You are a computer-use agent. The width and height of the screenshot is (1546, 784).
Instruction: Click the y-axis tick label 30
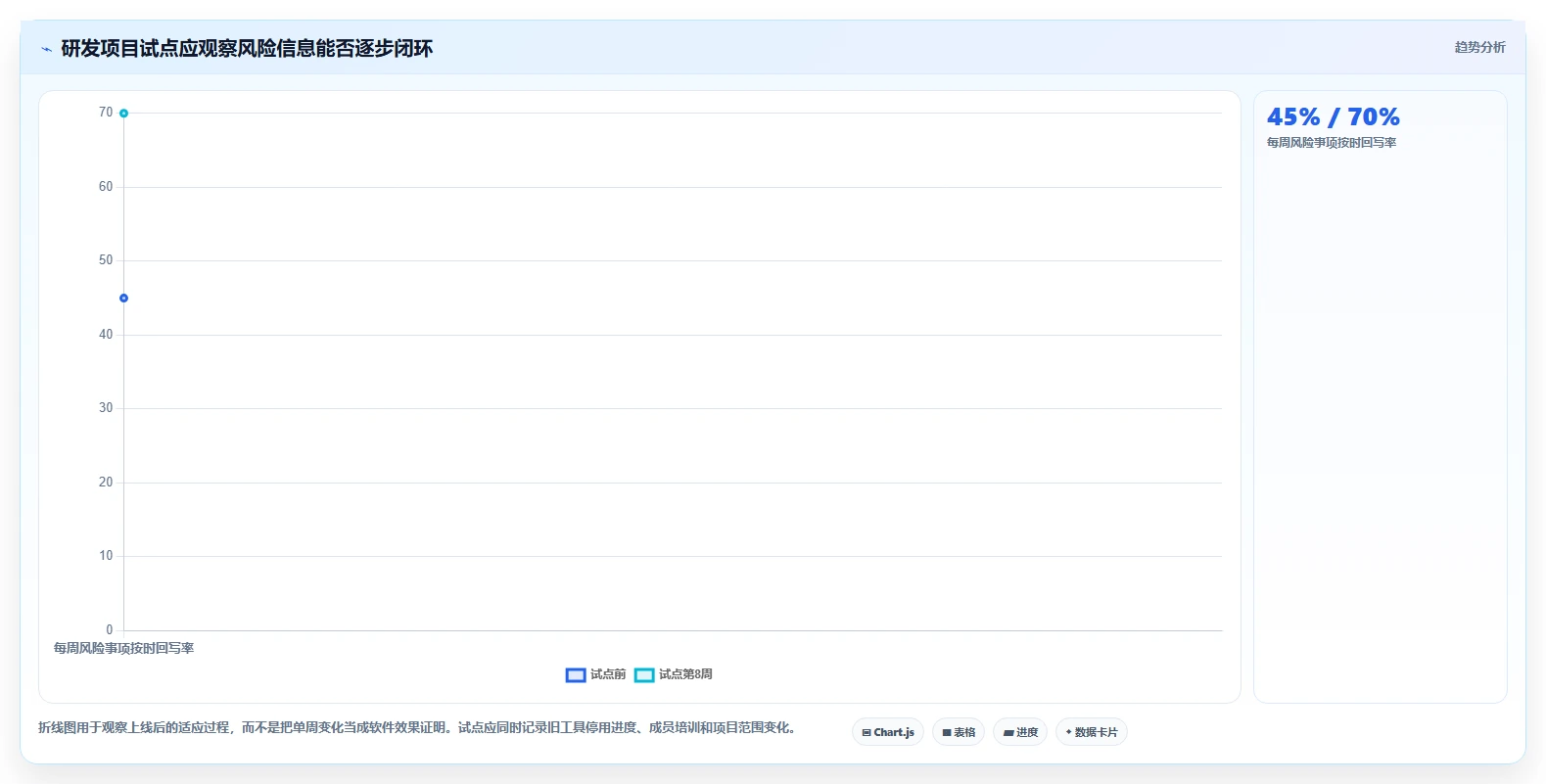coord(106,407)
